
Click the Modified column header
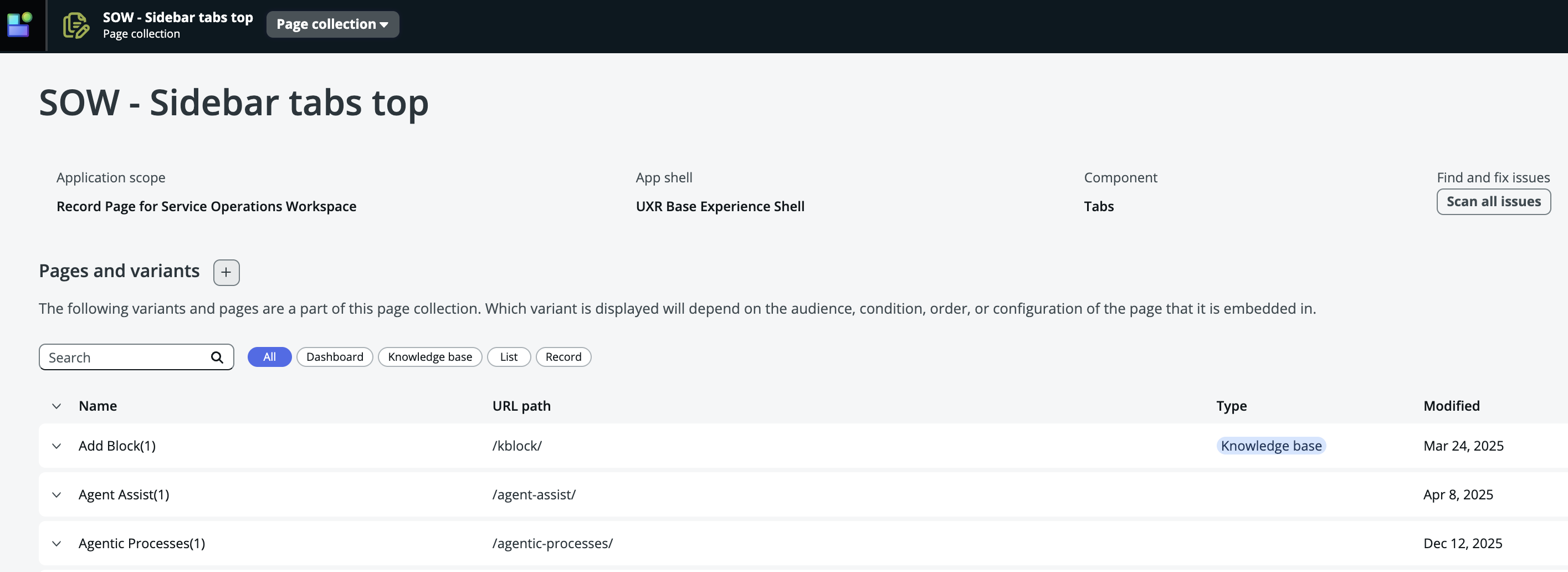(1451, 406)
